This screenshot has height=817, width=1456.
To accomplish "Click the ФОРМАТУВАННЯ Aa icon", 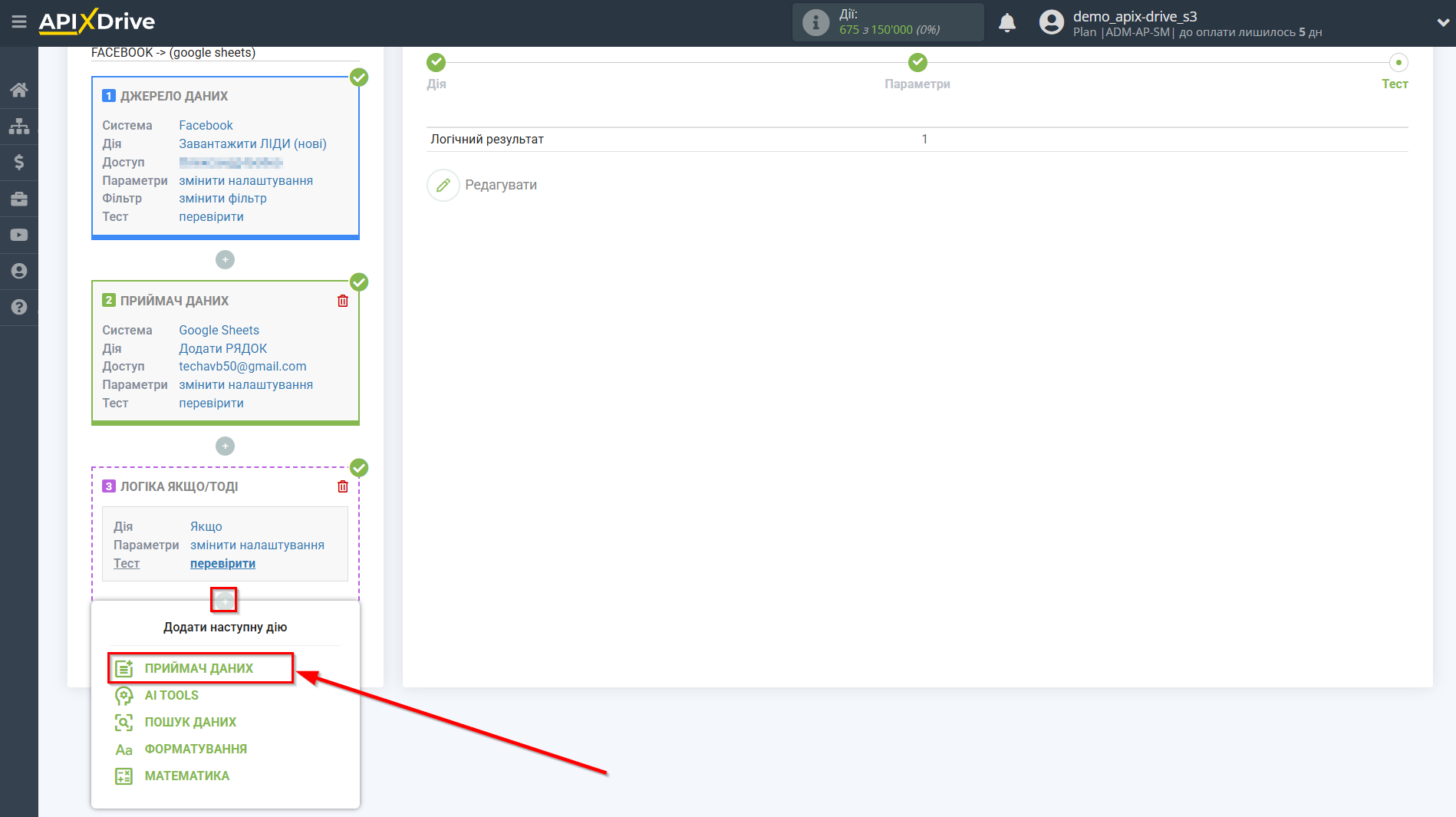I will click(x=124, y=749).
